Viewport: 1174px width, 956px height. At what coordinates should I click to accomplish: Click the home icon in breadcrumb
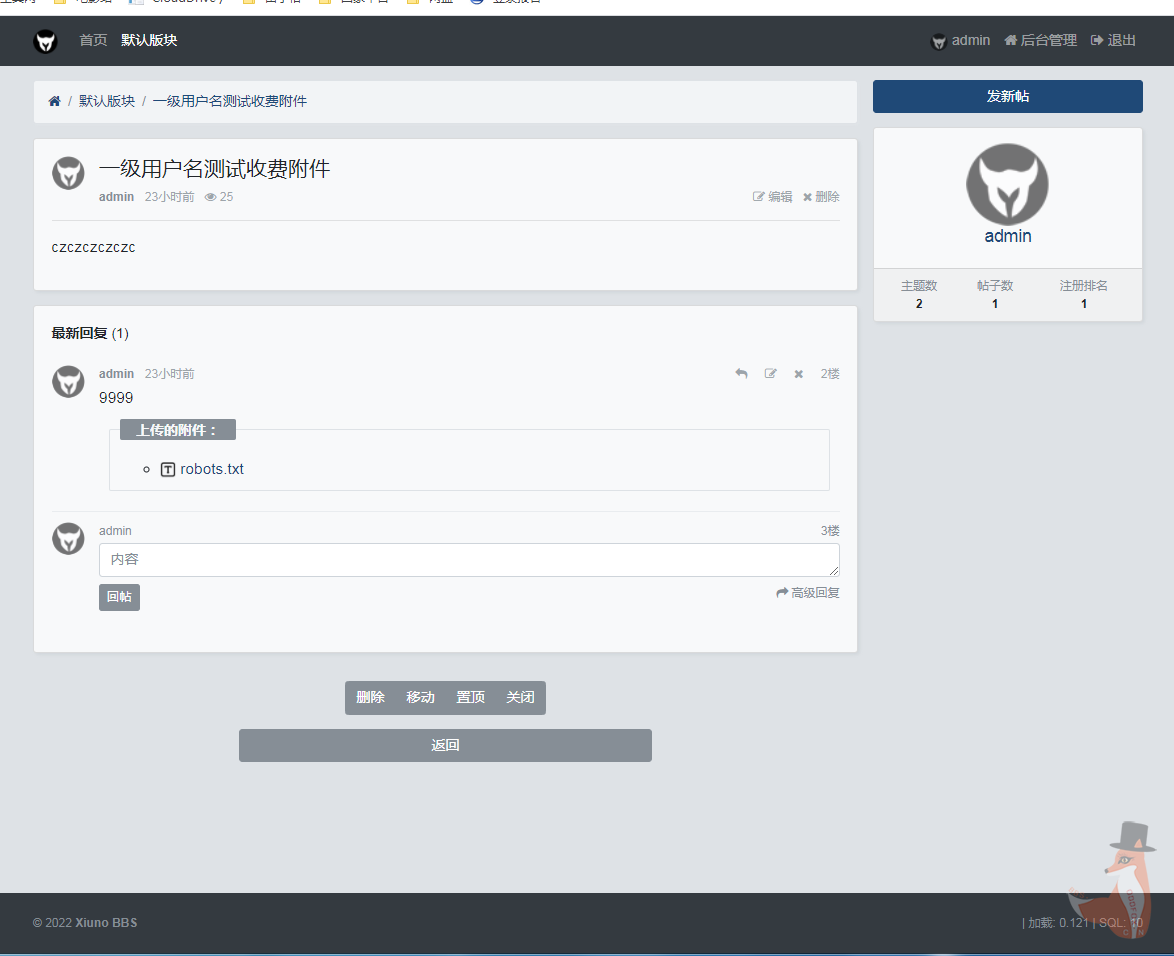click(x=55, y=101)
